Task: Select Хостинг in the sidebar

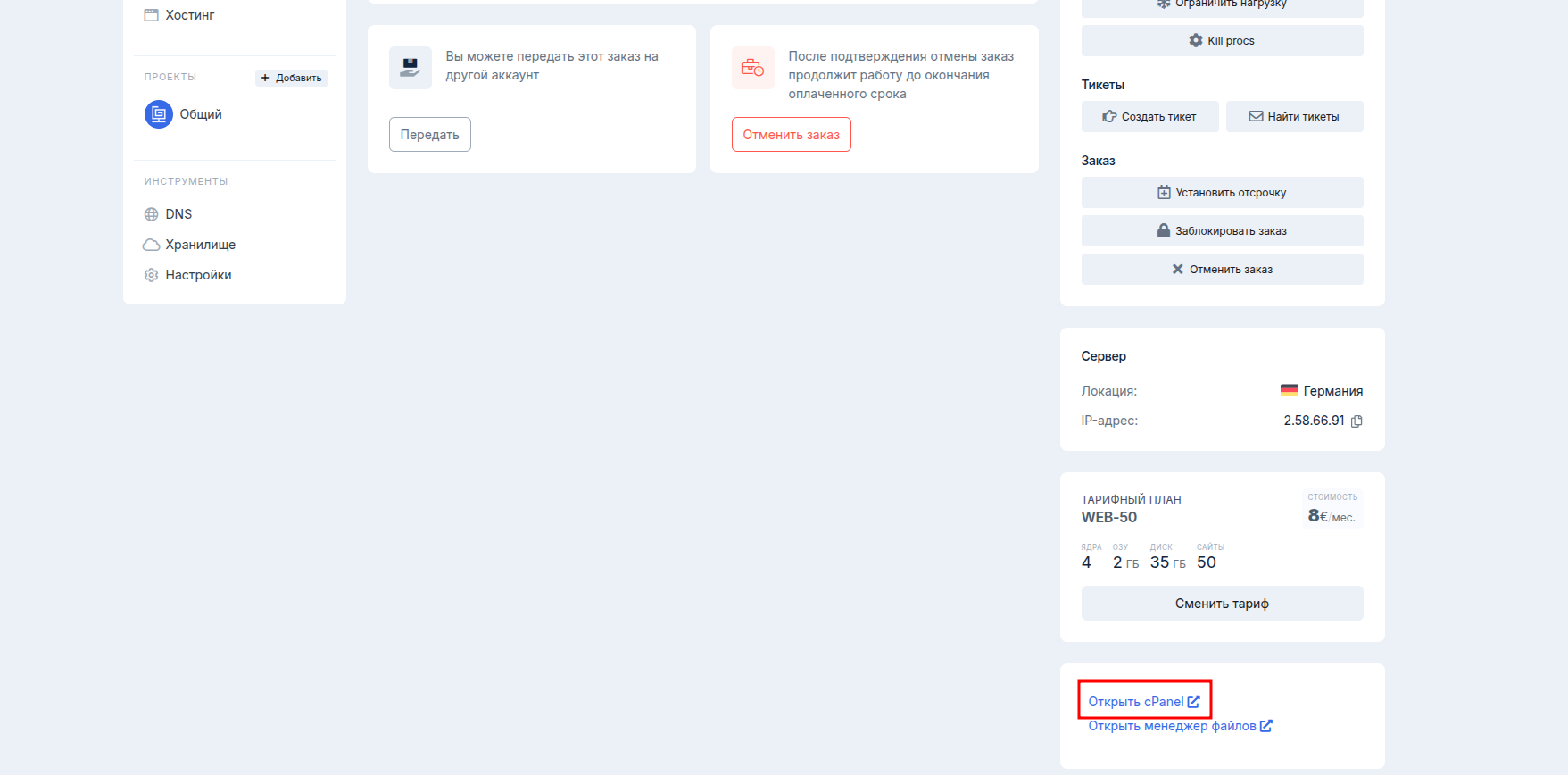Action: (x=189, y=15)
